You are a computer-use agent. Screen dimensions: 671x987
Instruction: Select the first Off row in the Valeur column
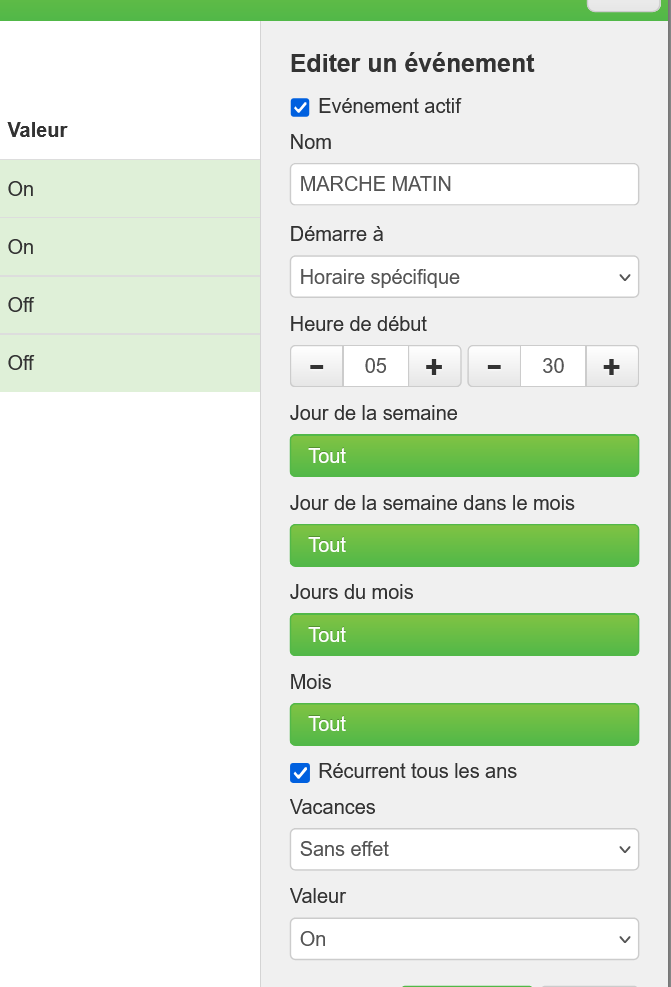pos(130,305)
